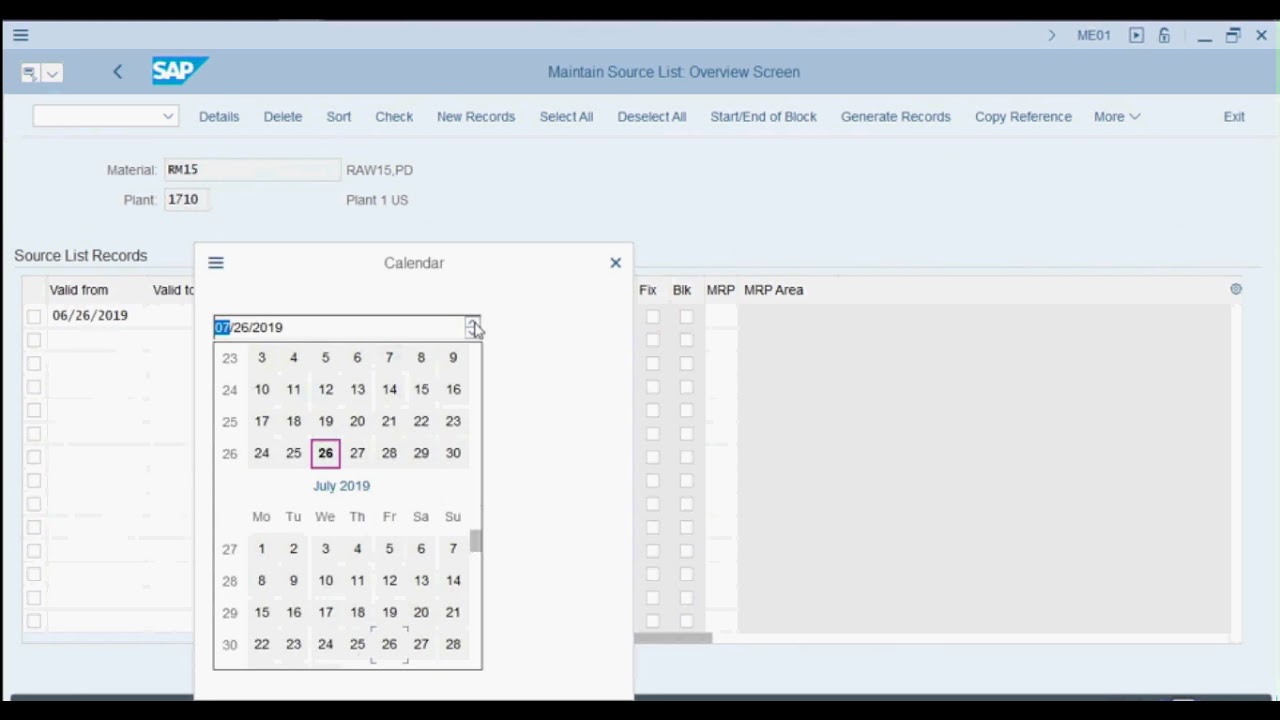This screenshot has height=720, width=1280.
Task: Click 06/26/2019 Valid from cell
Action: pyautogui.click(x=90, y=316)
